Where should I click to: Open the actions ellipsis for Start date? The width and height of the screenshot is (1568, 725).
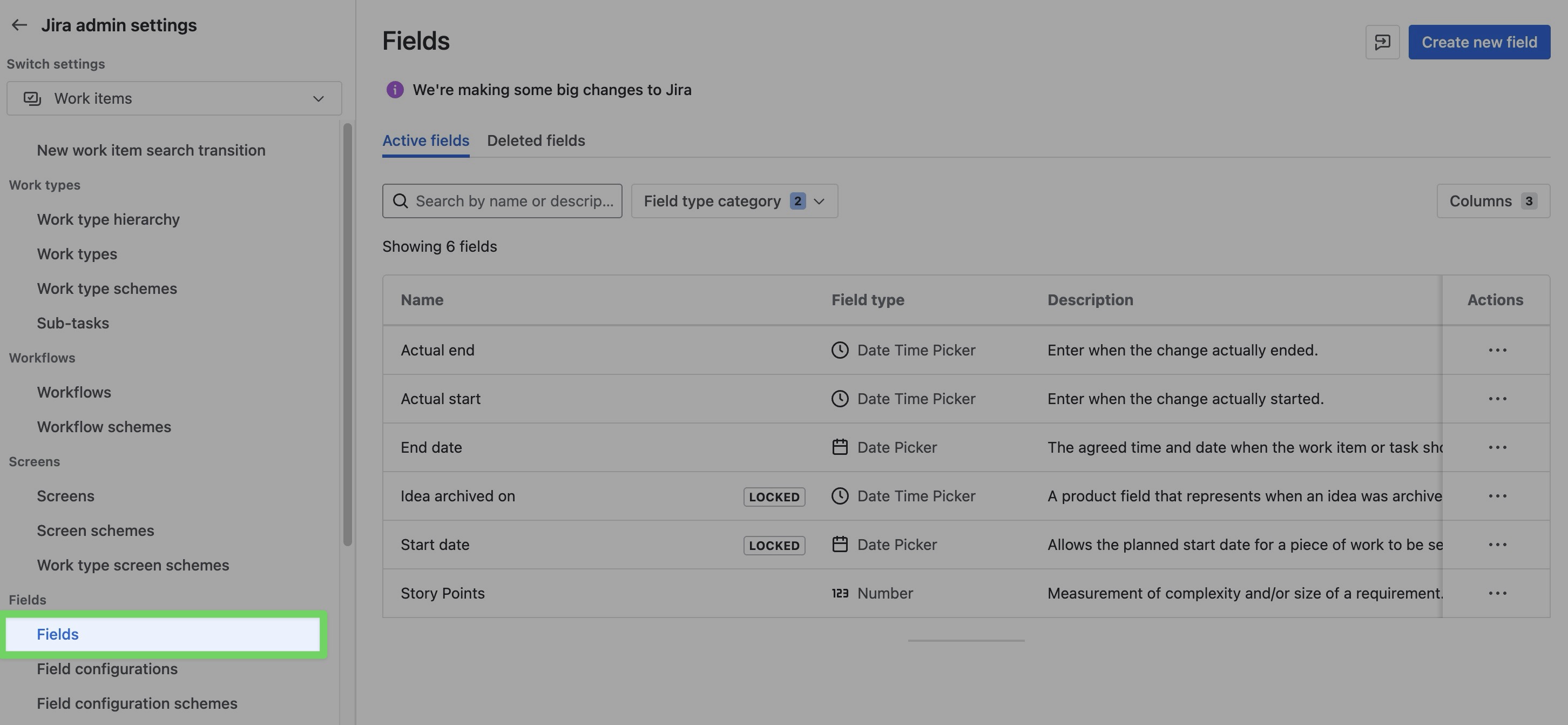(x=1497, y=545)
